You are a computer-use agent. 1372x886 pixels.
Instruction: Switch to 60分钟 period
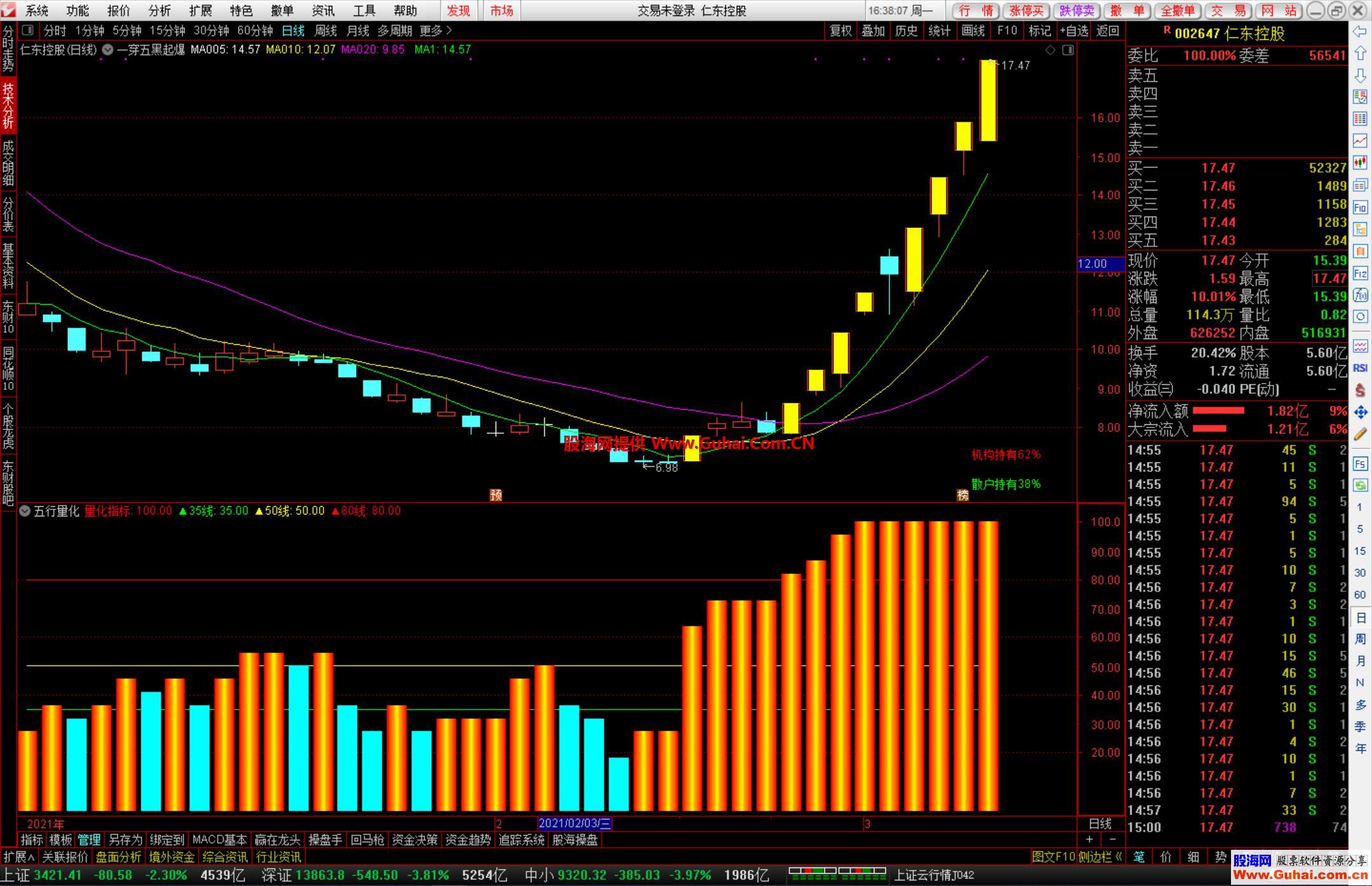[x=255, y=30]
